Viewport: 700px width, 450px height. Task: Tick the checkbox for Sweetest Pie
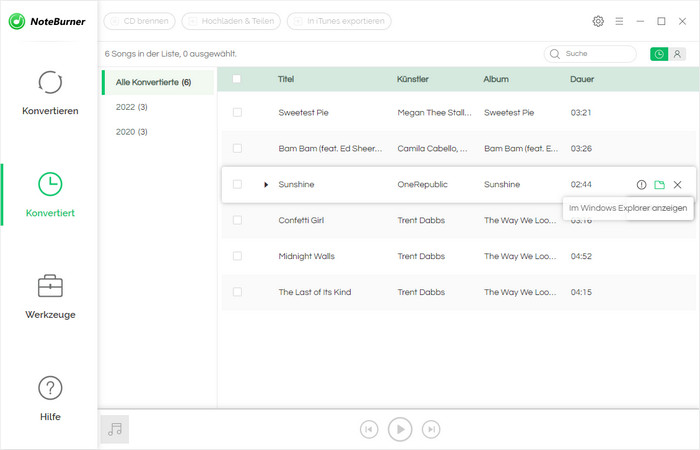click(x=237, y=112)
